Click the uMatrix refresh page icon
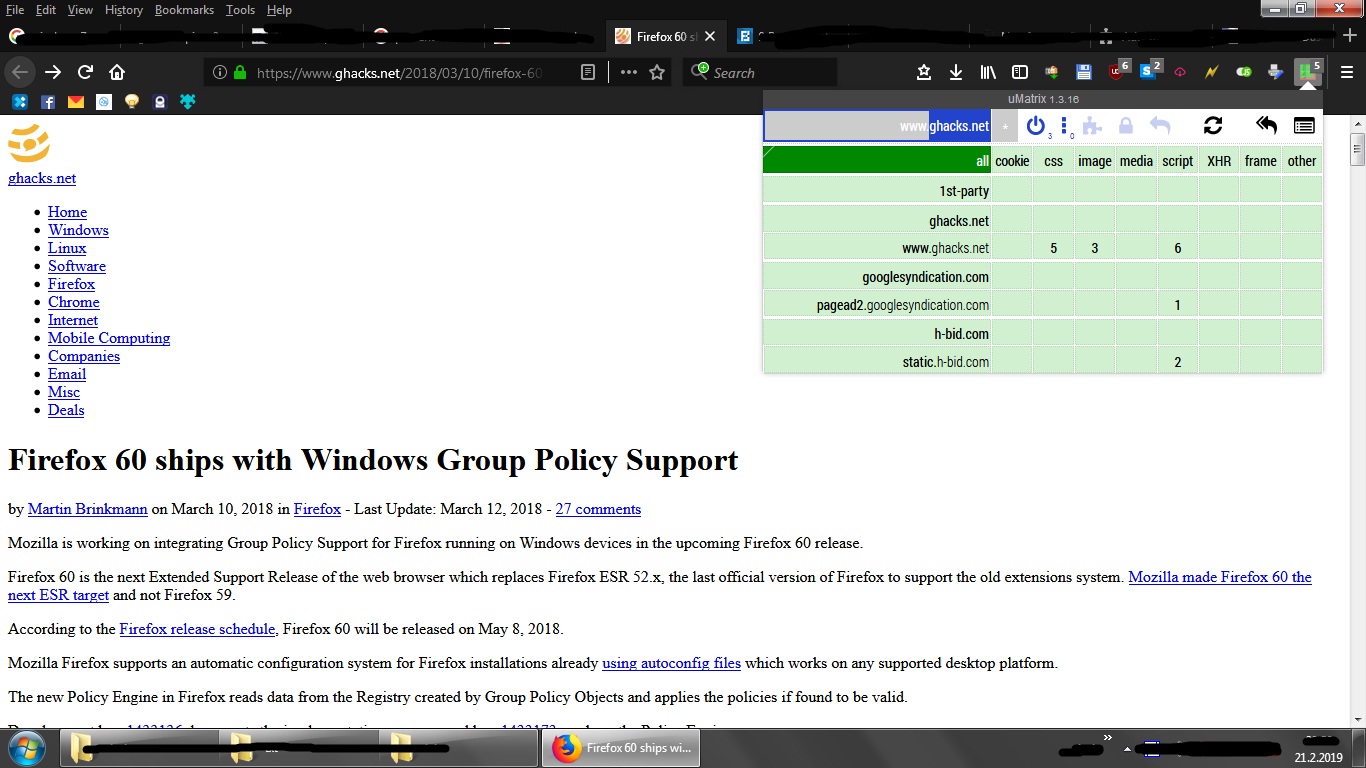This screenshot has width=1366, height=768. tap(1213, 125)
